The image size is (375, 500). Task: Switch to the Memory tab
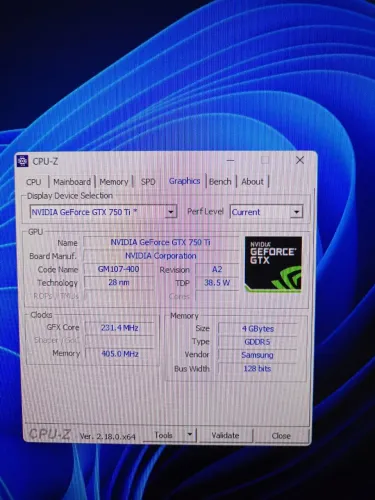tap(114, 182)
